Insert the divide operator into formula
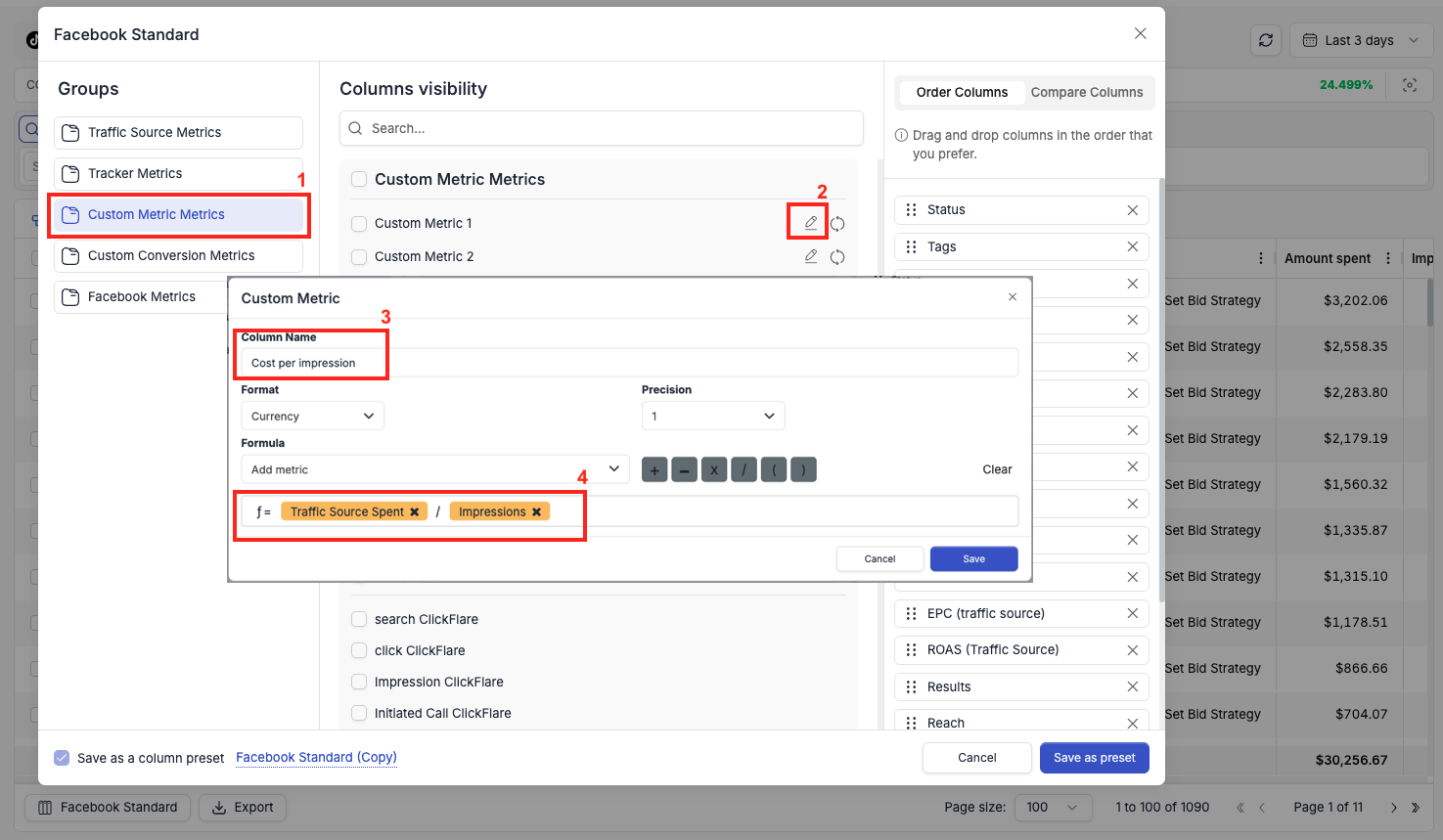 click(744, 470)
